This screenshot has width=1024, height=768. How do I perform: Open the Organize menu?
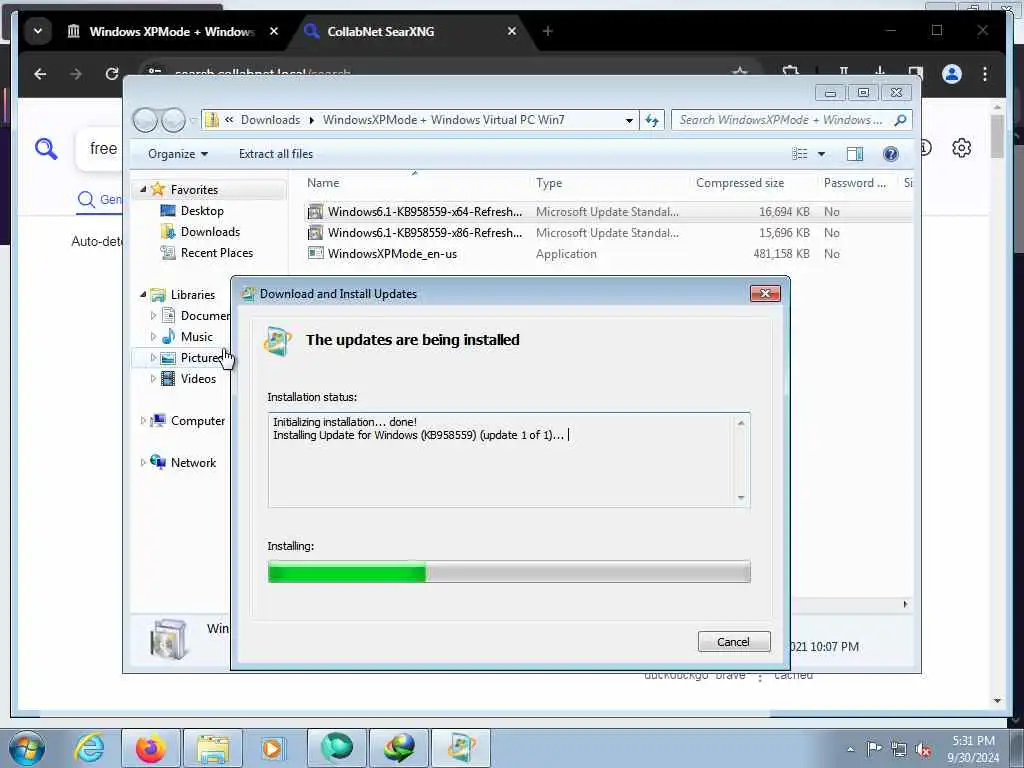[x=178, y=154]
